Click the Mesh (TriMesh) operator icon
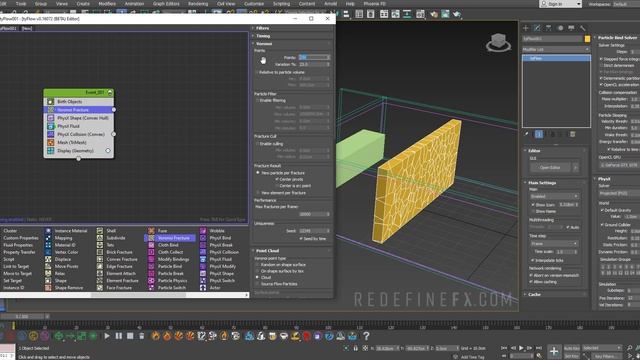Image resolution: width=640 pixels, height=360 pixels. pos(51,142)
